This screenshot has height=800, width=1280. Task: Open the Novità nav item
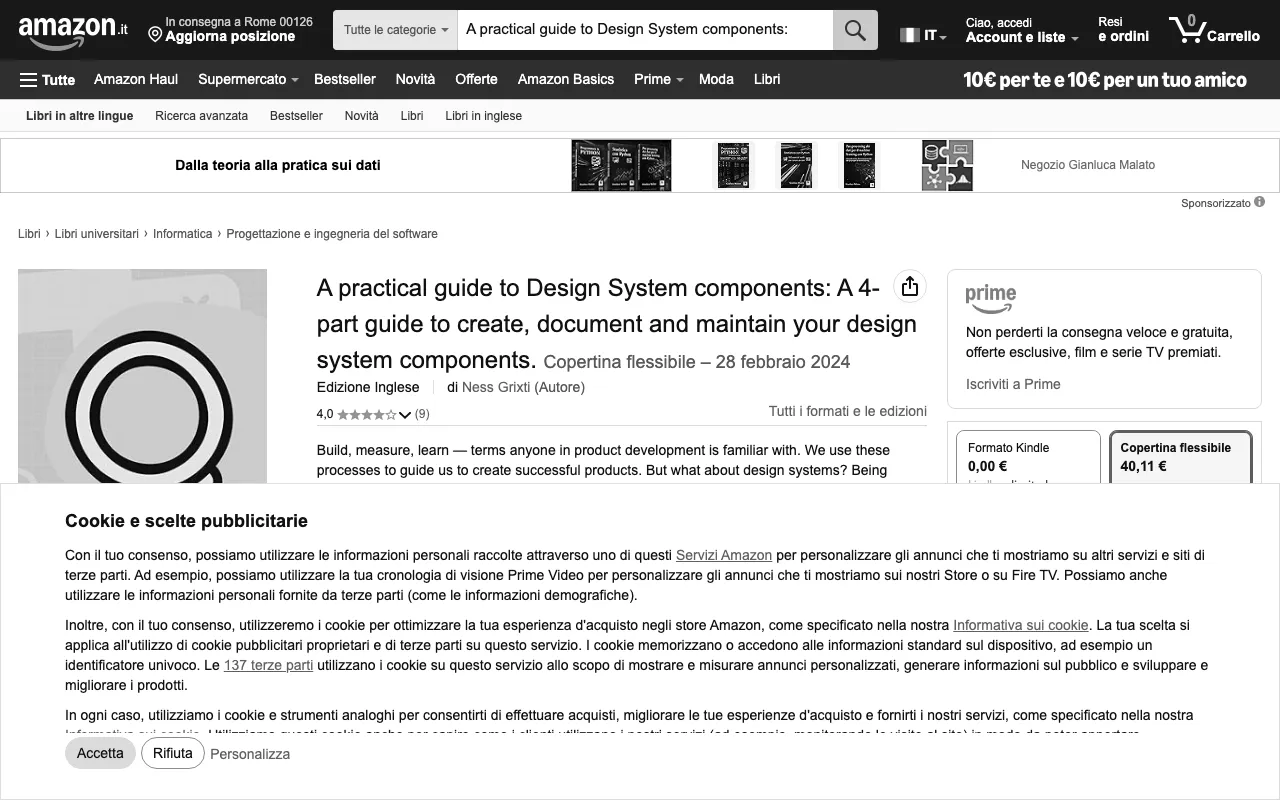(415, 79)
